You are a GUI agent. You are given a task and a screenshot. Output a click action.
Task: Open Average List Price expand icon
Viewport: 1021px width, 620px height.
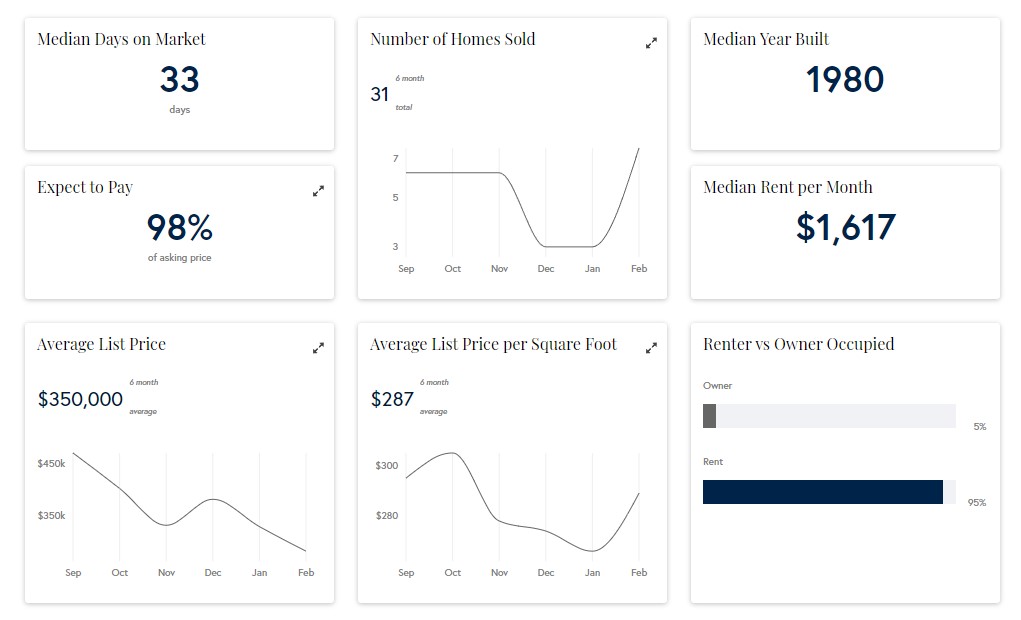(x=318, y=348)
